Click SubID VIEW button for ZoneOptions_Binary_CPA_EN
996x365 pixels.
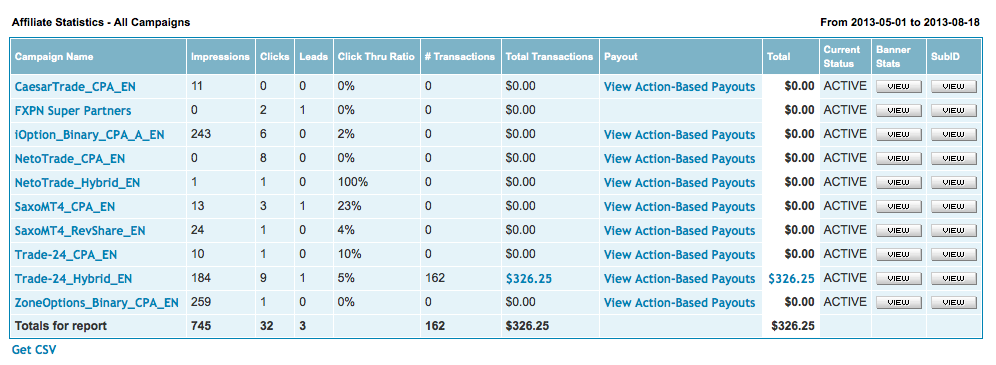954,303
